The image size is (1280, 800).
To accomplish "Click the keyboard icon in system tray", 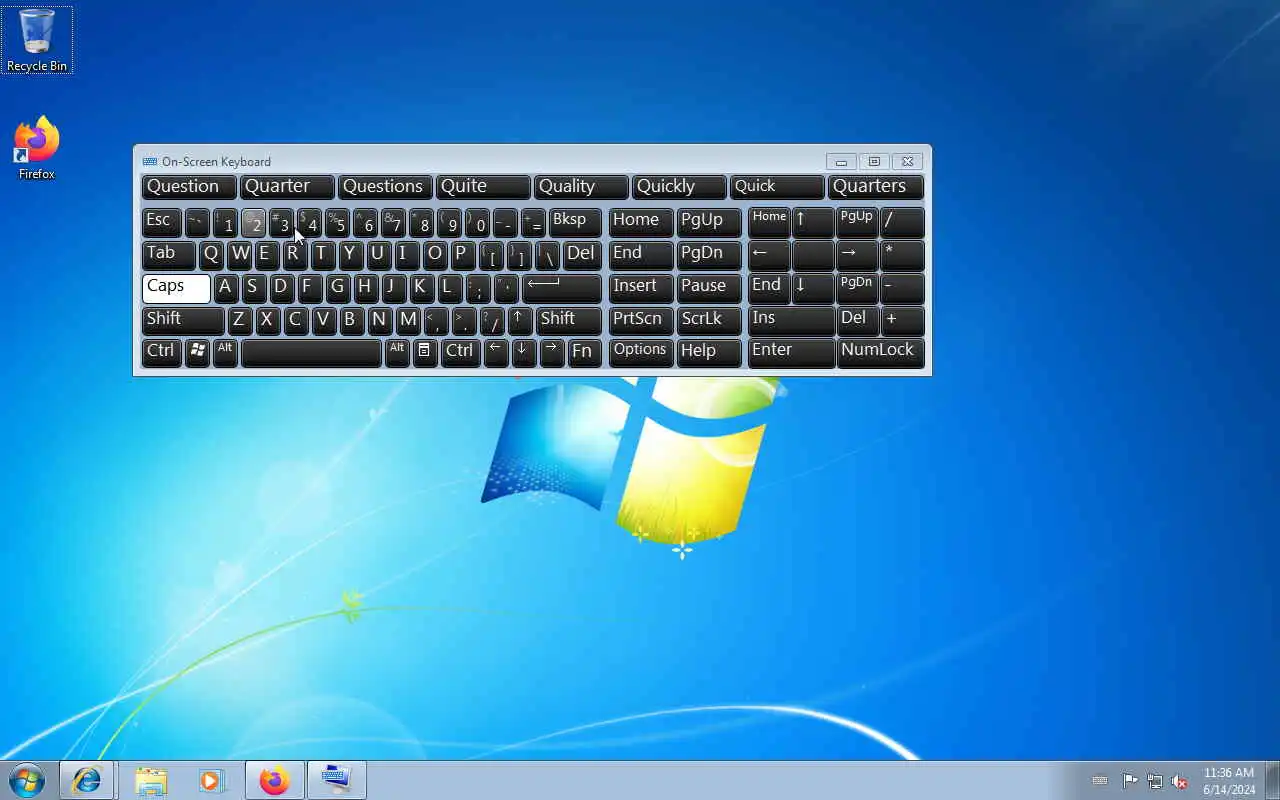I will 1100,781.
